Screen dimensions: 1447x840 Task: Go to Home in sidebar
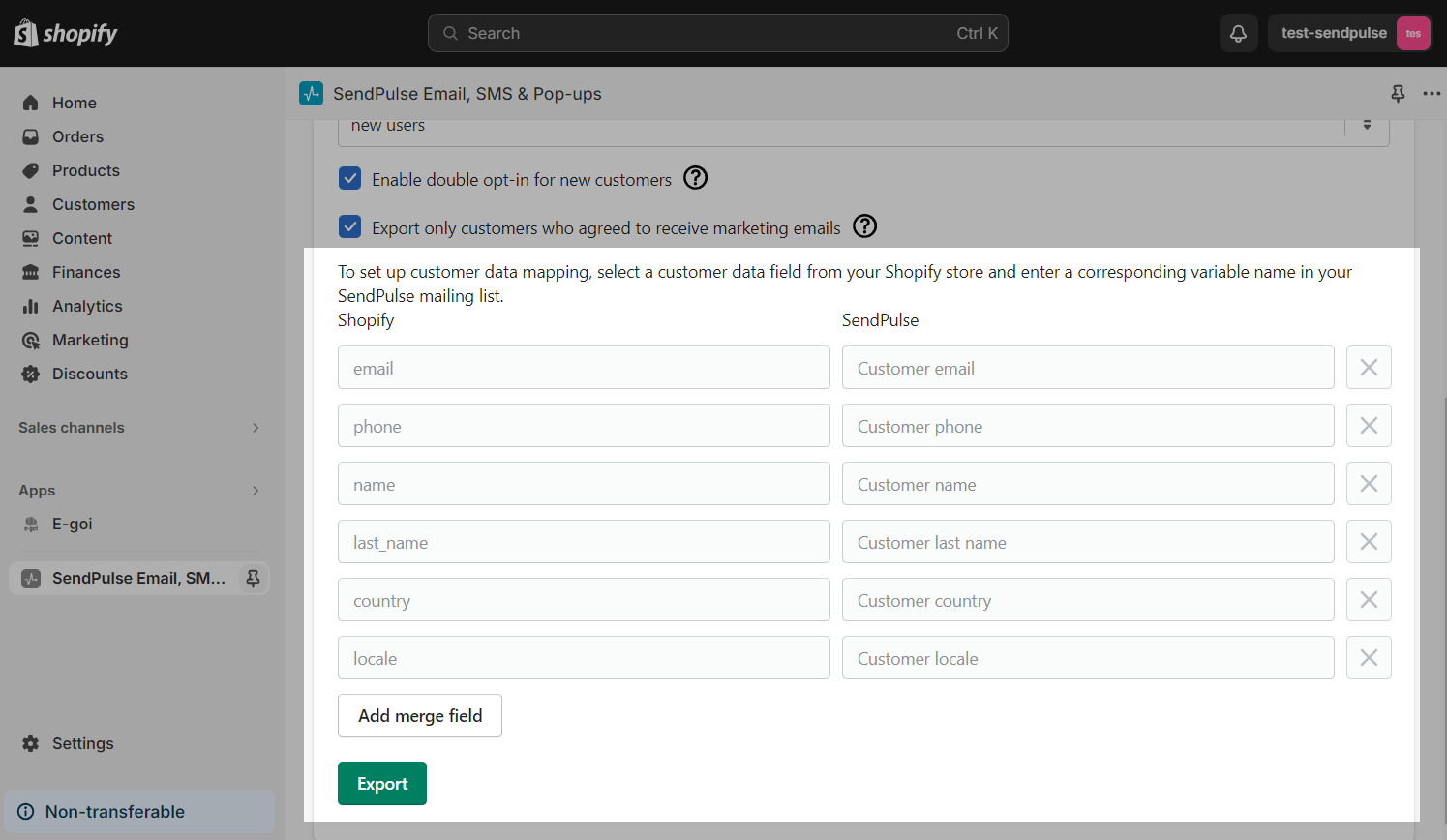(75, 103)
